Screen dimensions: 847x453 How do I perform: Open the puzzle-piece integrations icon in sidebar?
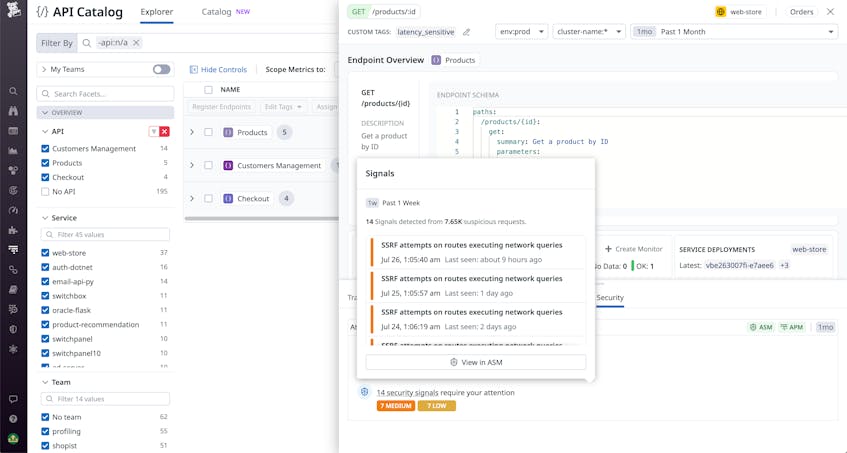coord(14,230)
